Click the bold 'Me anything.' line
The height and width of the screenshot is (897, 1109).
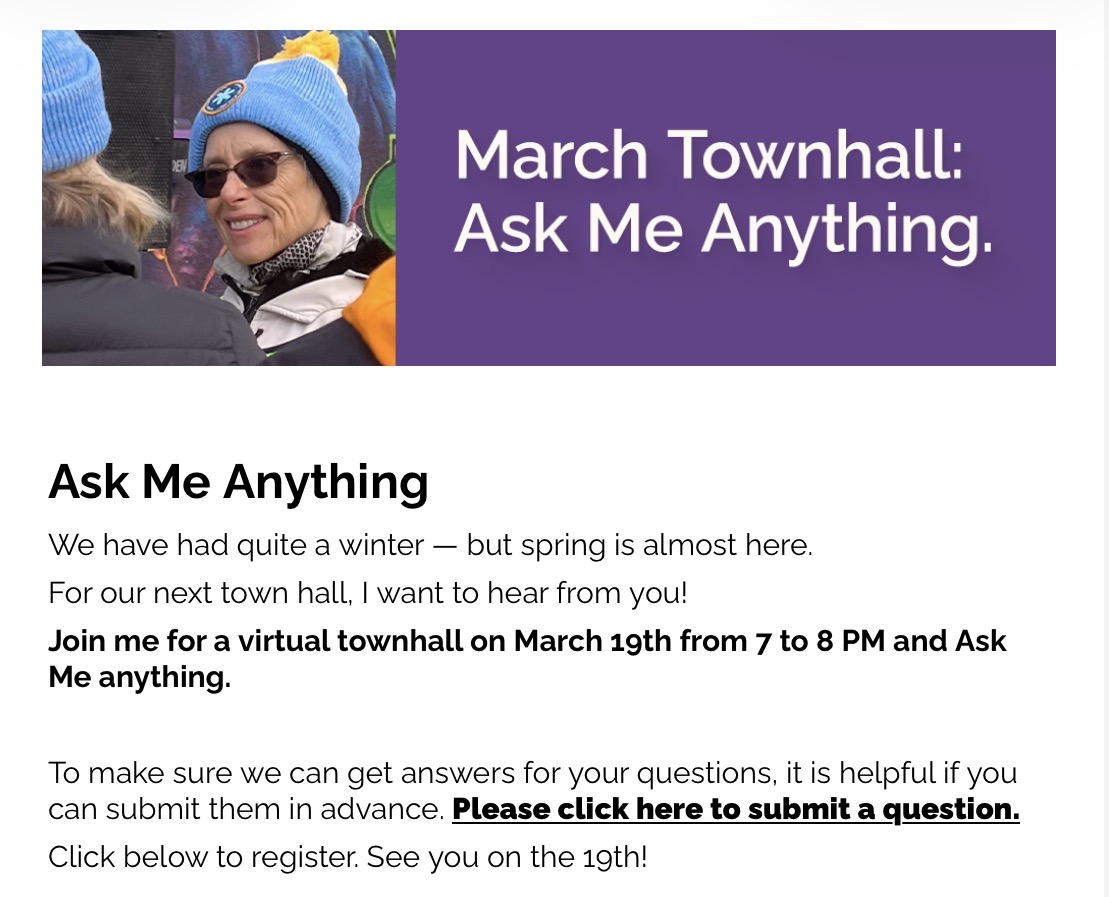point(139,678)
